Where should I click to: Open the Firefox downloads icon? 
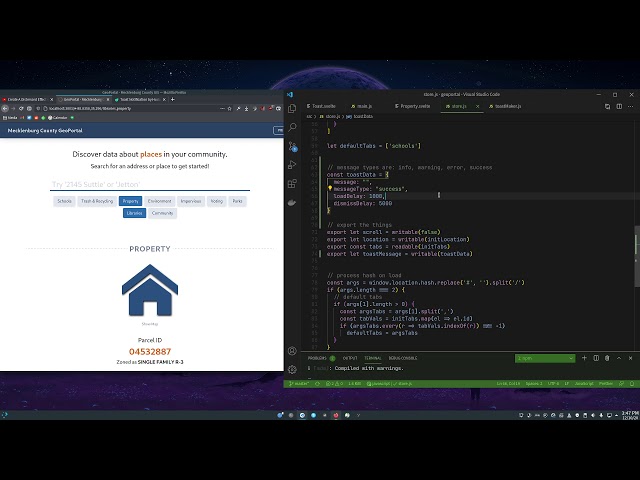pyautogui.click(x=246, y=109)
